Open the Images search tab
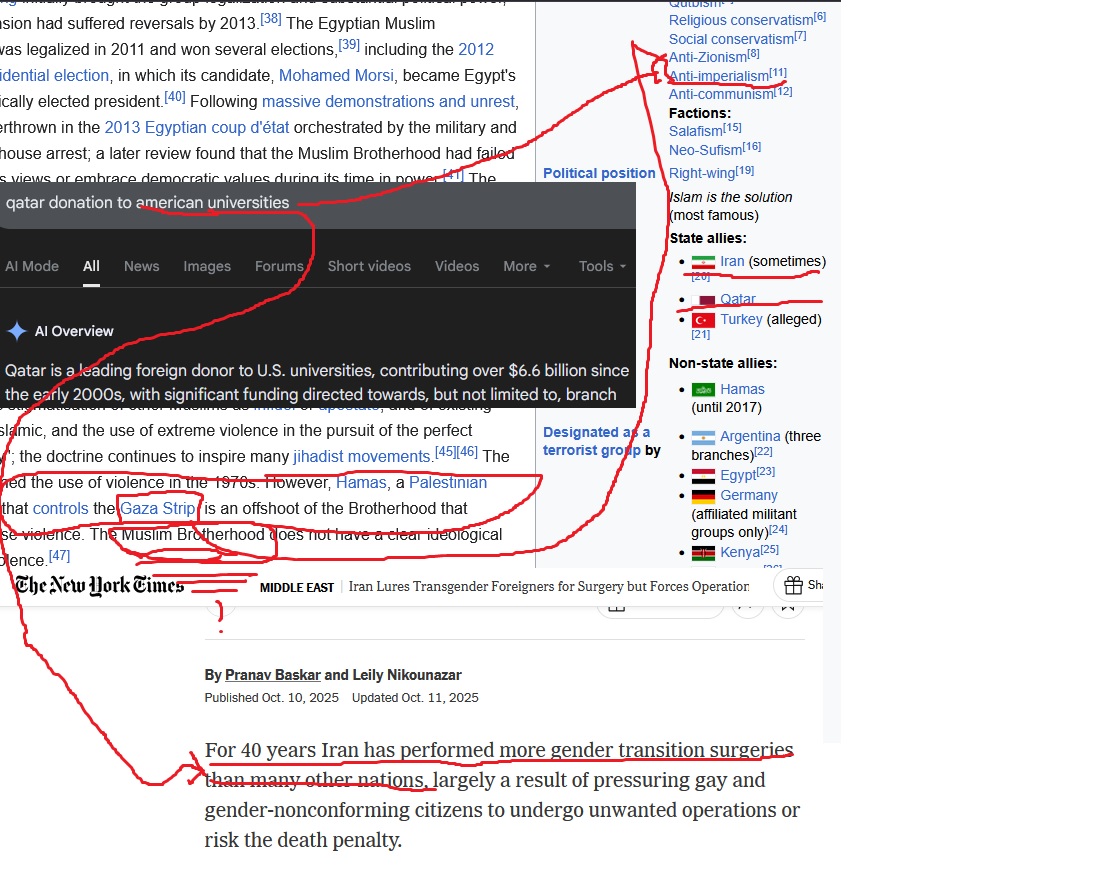The width and height of the screenshot is (1105, 889). pyautogui.click(x=207, y=266)
